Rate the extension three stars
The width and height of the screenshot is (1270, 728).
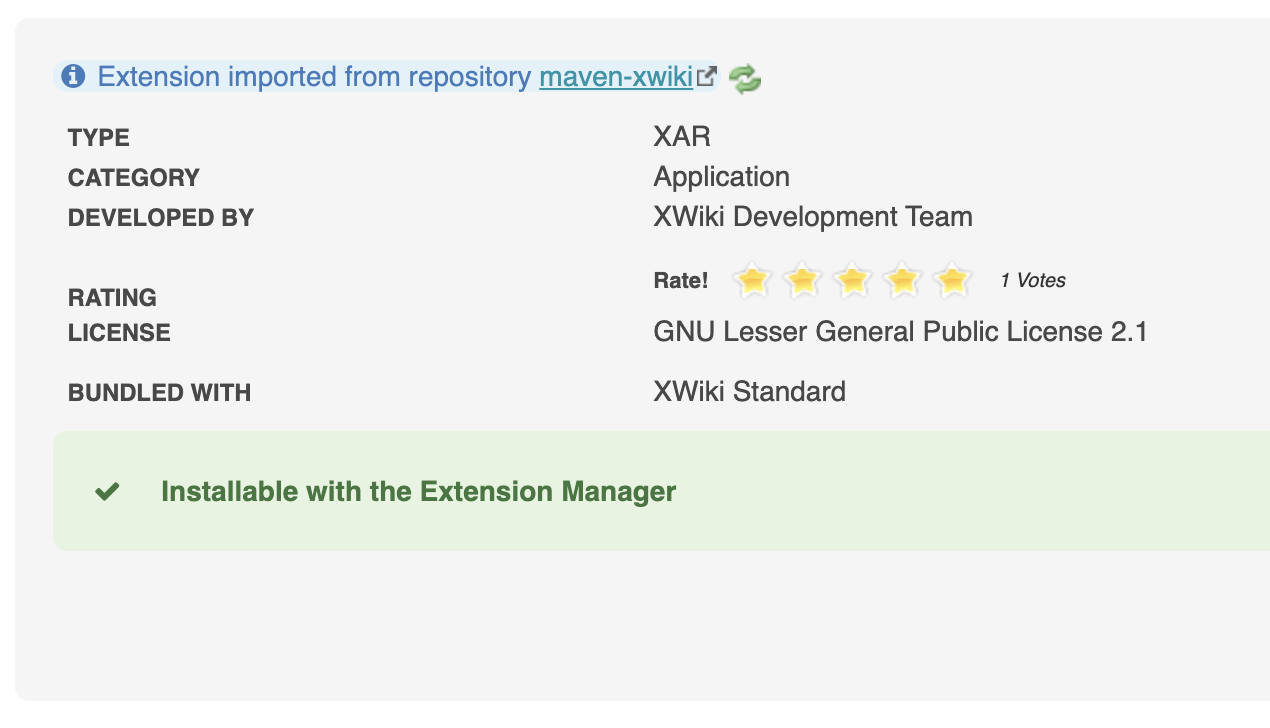pyautogui.click(x=852, y=281)
